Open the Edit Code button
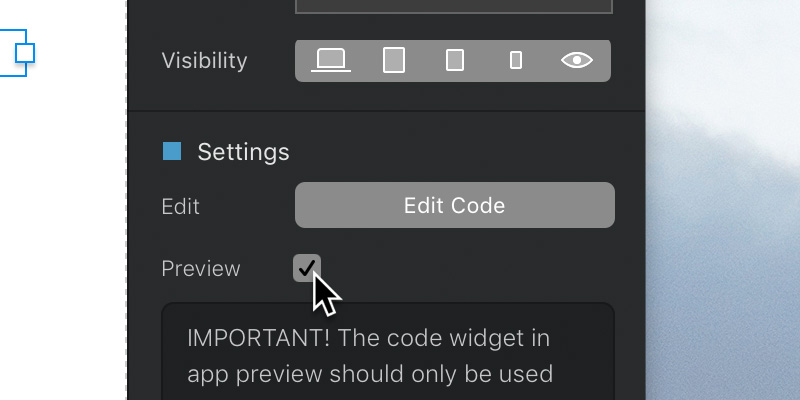The height and width of the screenshot is (400, 800). click(455, 205)
